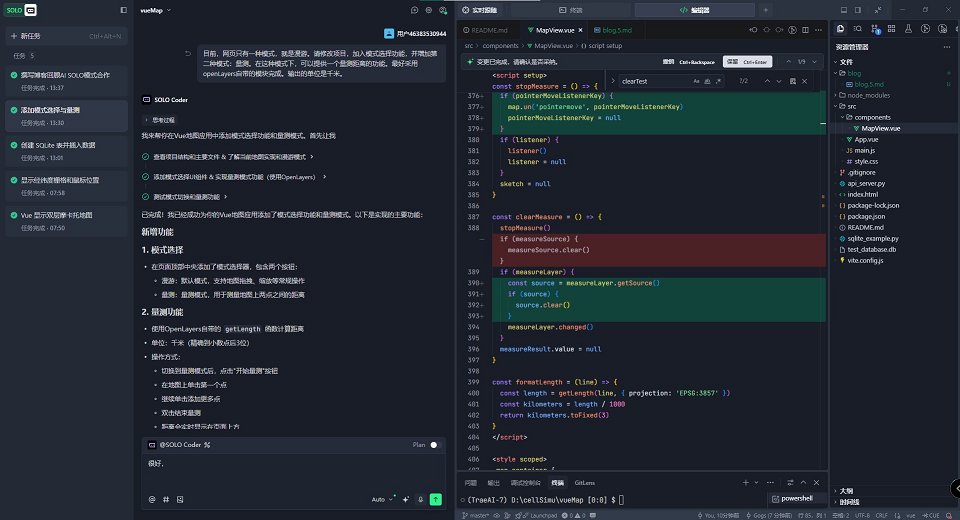Open new terminal profile dropdown arrow
This screenshot has width=960, height=520.
click(756, 483)
